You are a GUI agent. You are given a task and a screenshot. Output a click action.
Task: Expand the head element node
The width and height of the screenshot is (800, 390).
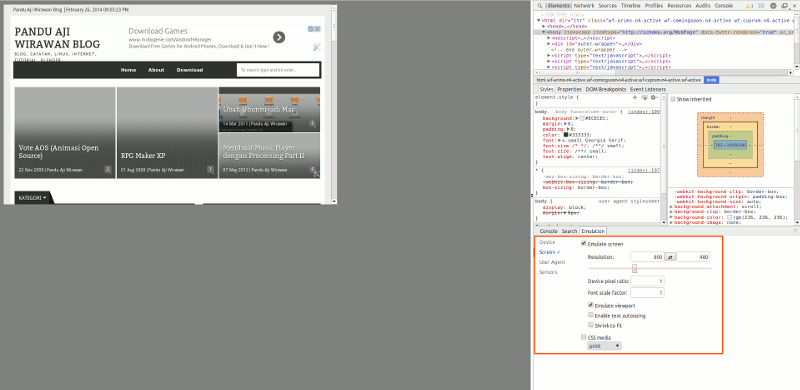coord(543,26)
